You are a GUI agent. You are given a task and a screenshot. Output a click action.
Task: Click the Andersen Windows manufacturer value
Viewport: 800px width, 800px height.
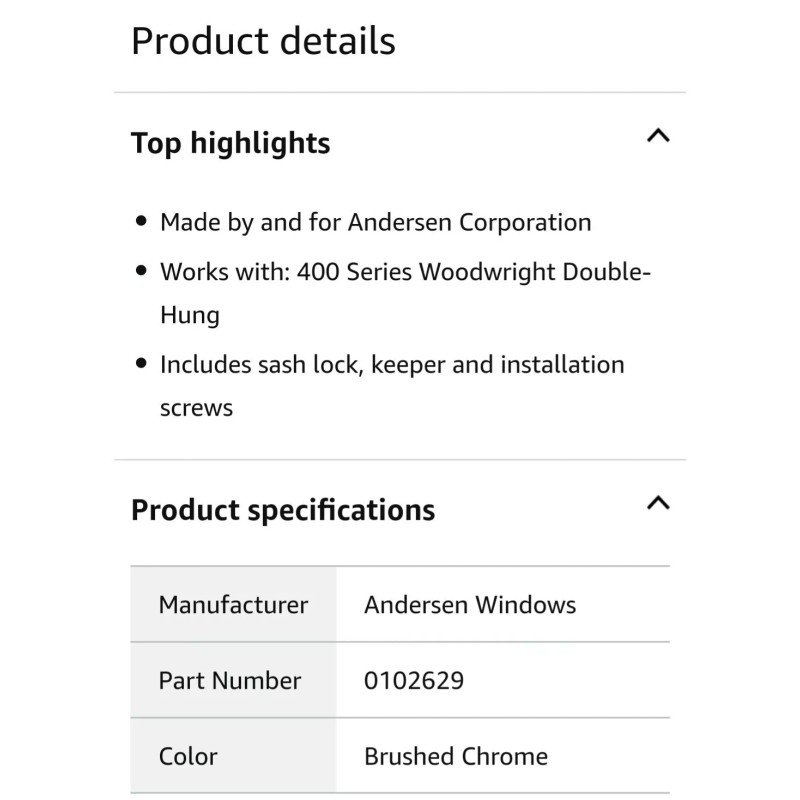pyautogui.click(x=470, y=605)
